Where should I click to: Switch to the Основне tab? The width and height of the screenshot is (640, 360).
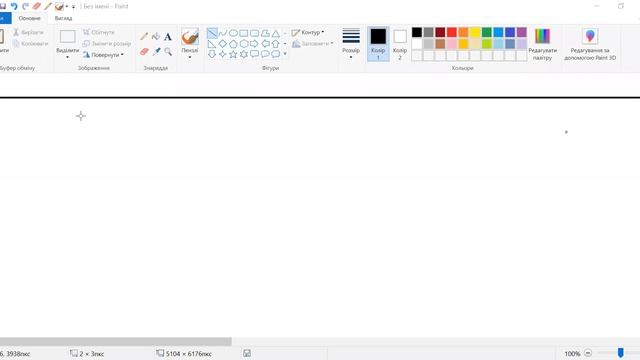(x=29, y=18)
